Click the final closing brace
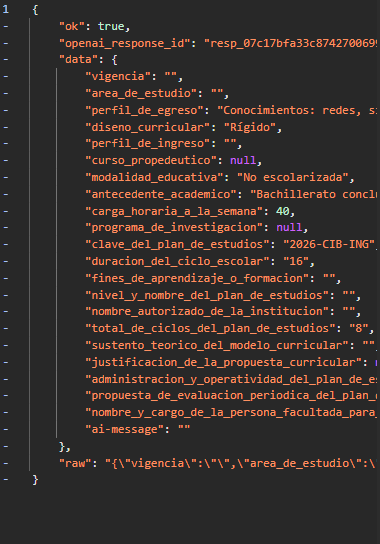The height and width of the screenshot is (544, 380). click(35, 481)
